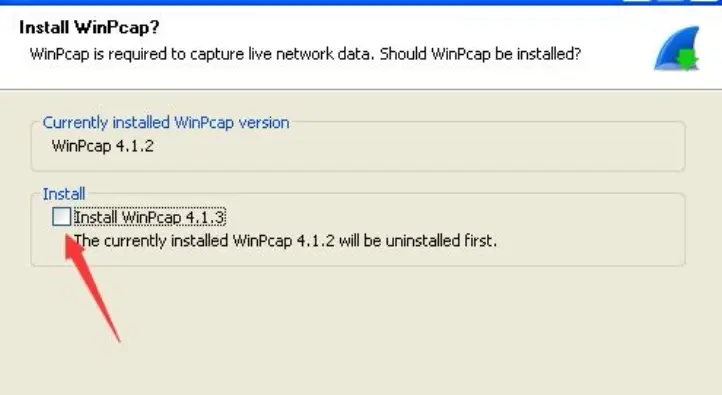Click the "Install" group box label
This screenshot has height=395, width=722.
point(64,194)
